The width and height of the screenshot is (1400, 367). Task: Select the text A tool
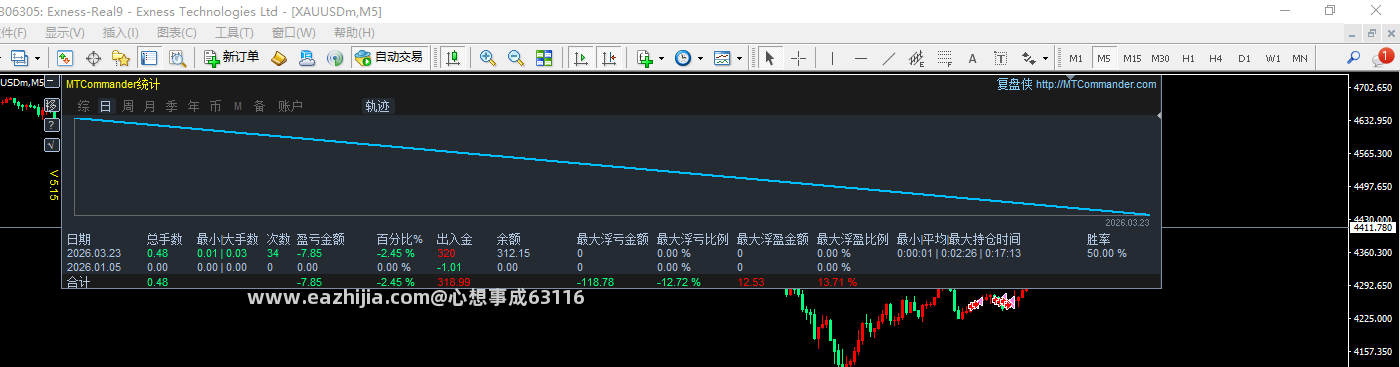[x=972, y=58]
